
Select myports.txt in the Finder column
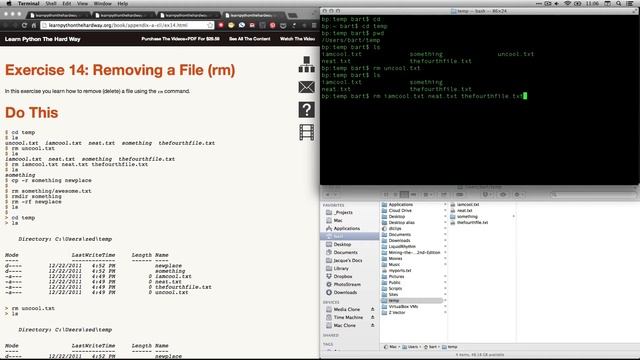click(x=400, y=270)
